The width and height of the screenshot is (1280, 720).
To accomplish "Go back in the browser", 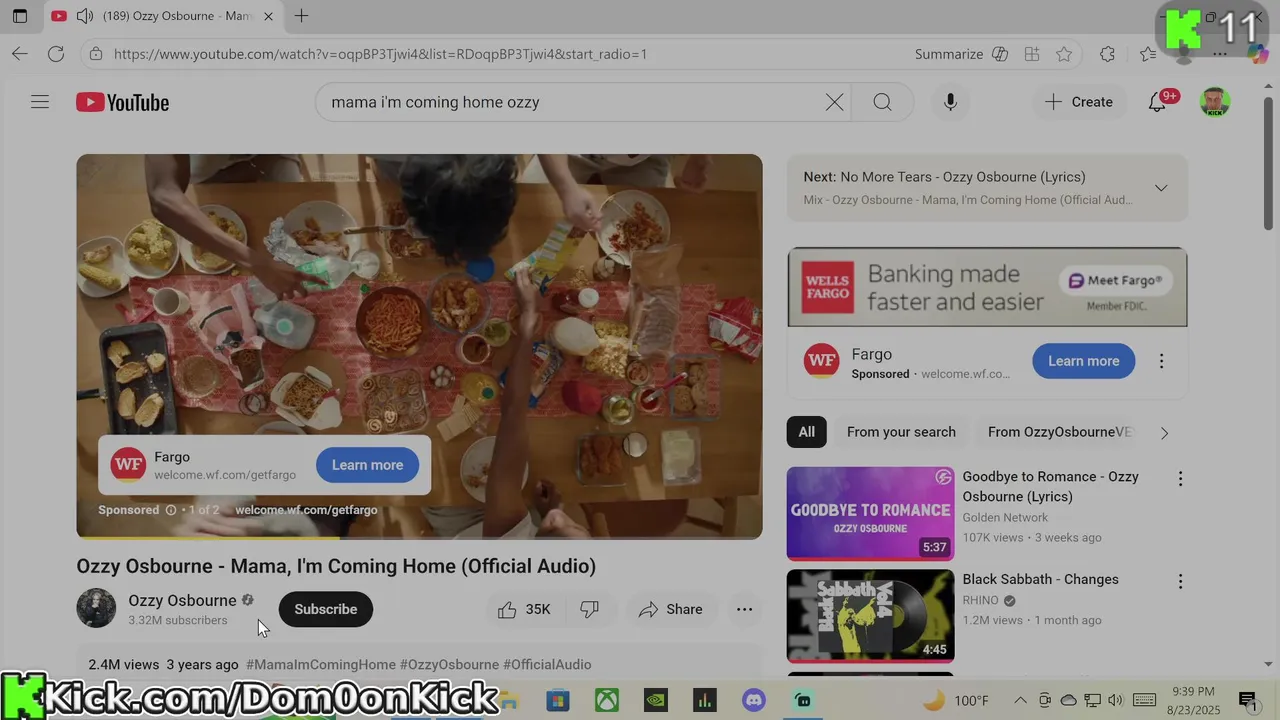I will (20, 54).
